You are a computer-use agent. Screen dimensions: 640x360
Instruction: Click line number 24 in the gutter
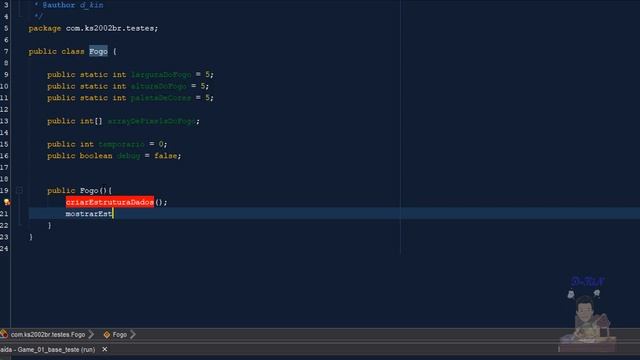pyautogui.click(x=4, y=249)
